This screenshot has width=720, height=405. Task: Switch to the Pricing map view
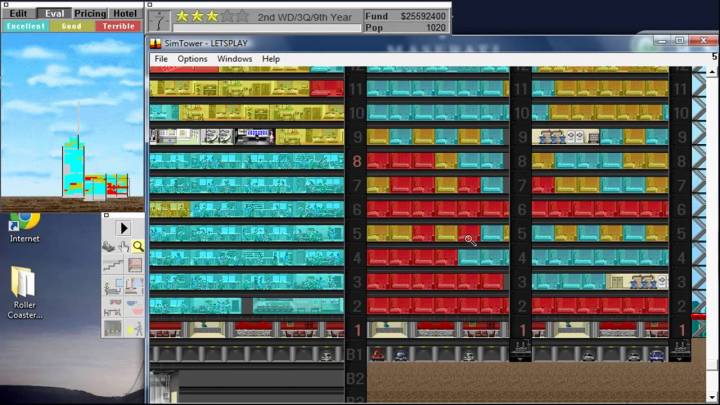point(90,14)
